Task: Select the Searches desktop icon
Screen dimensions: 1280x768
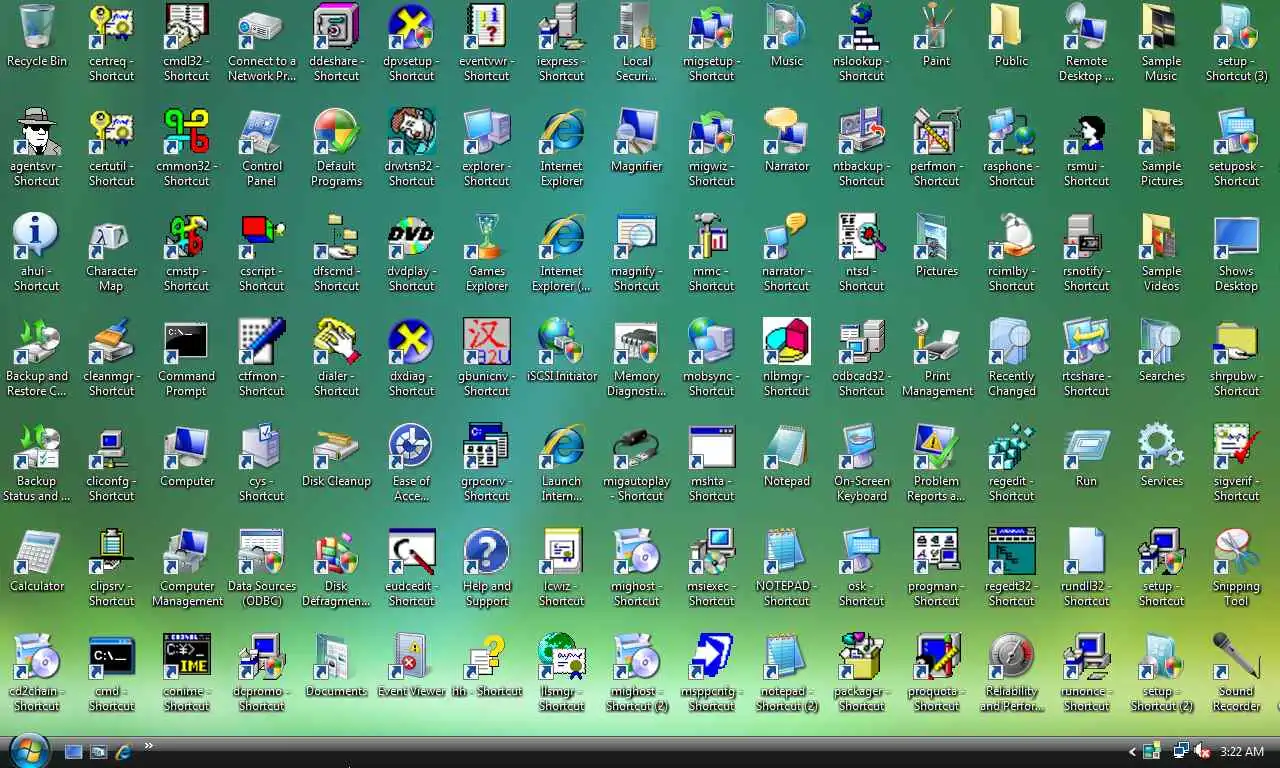Action: pyautogui.click(x=1162, y=342)
